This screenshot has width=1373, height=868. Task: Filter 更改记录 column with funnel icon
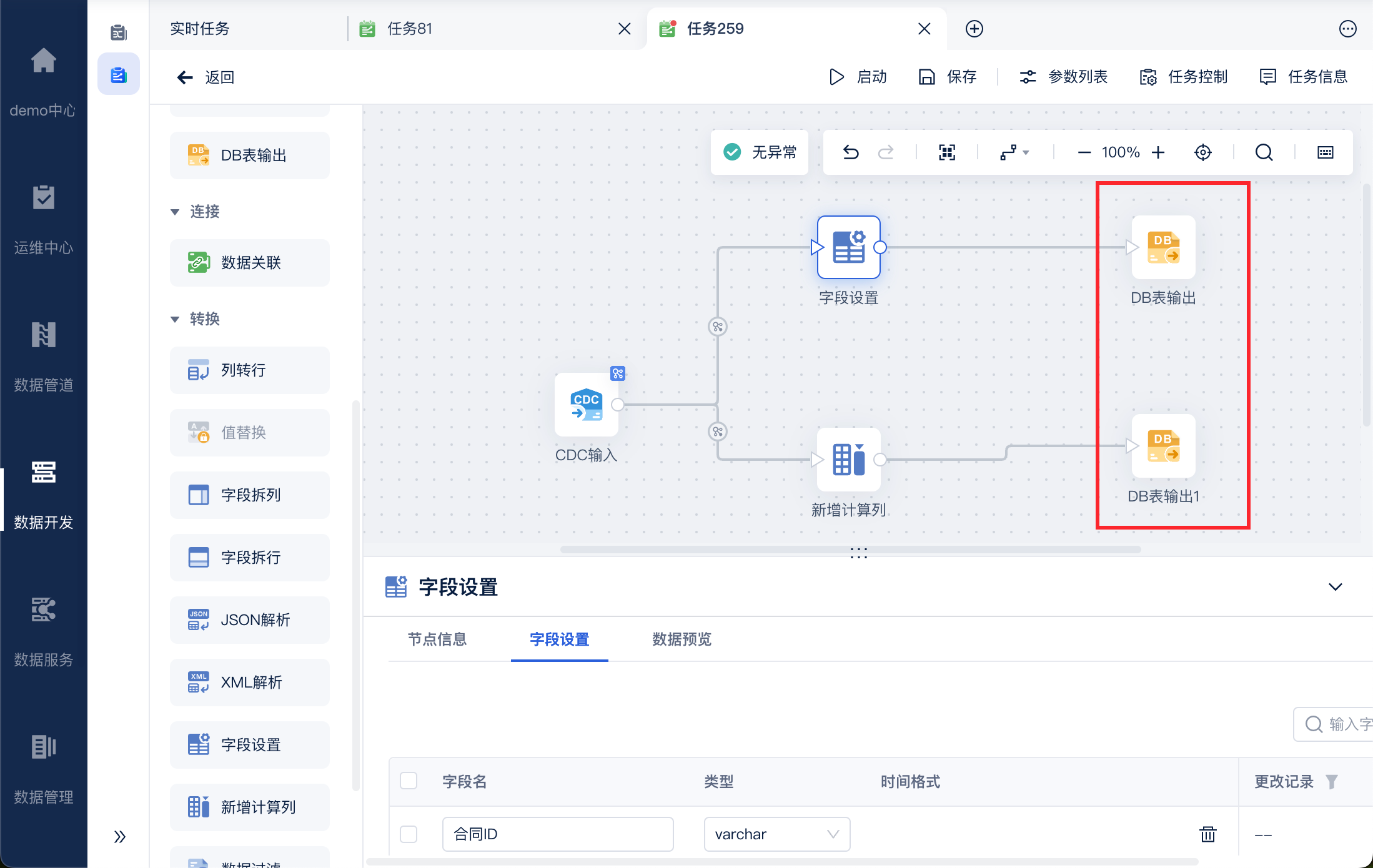pyautogui.click(x=1331, y=781)
